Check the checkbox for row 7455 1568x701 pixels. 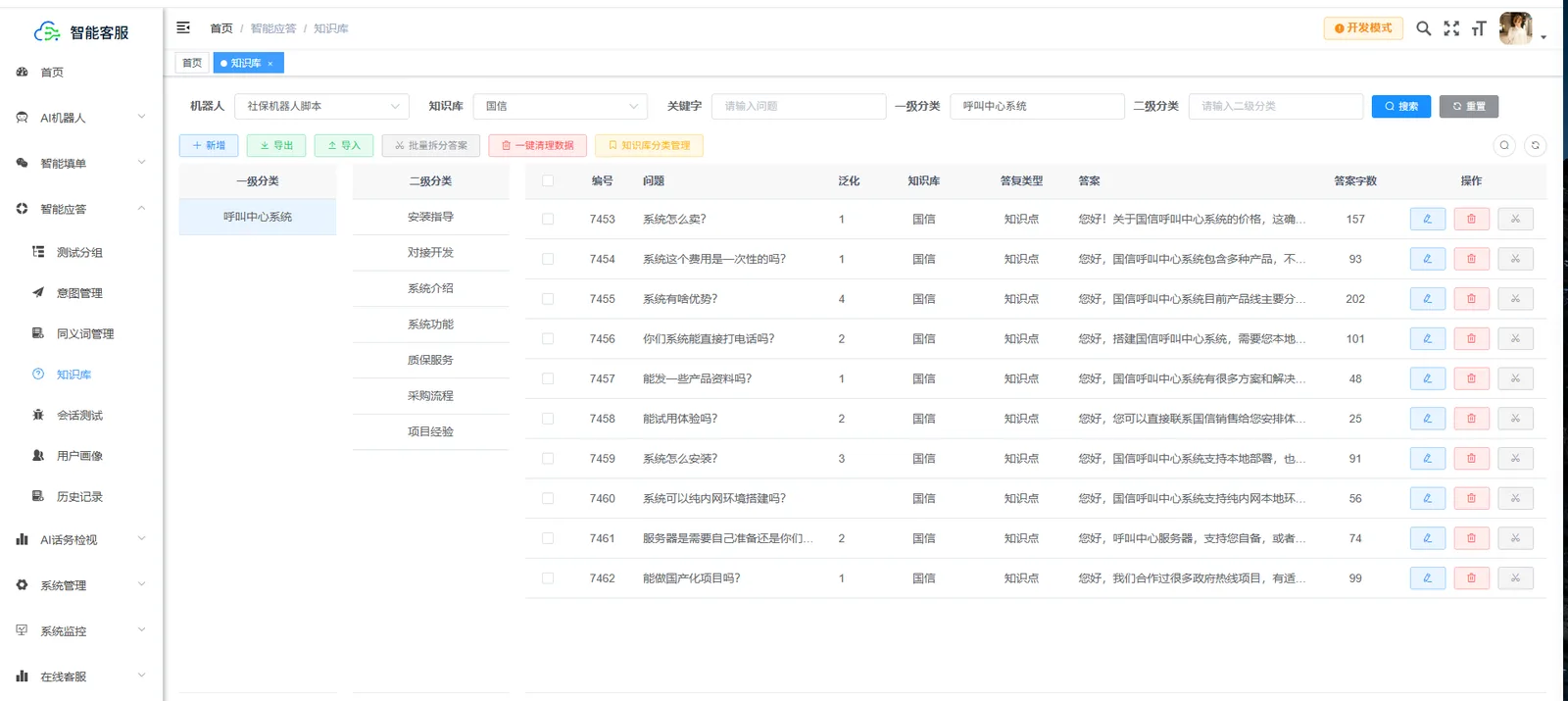tap(548, 299)
